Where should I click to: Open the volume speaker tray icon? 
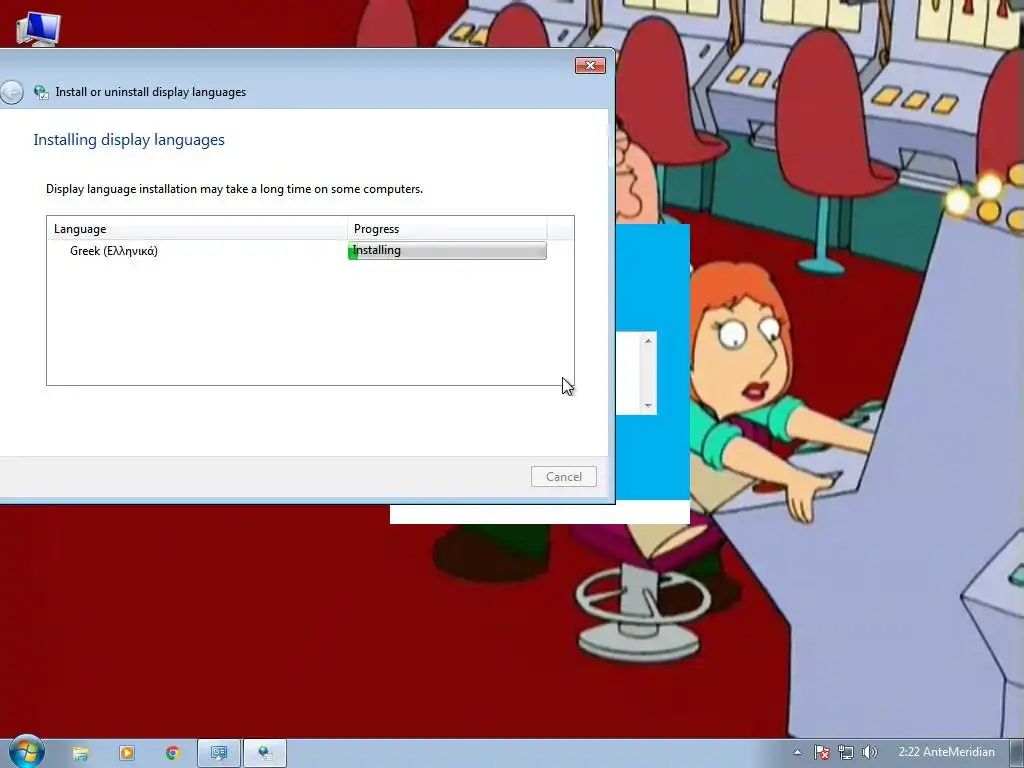[x=869, y=752]
